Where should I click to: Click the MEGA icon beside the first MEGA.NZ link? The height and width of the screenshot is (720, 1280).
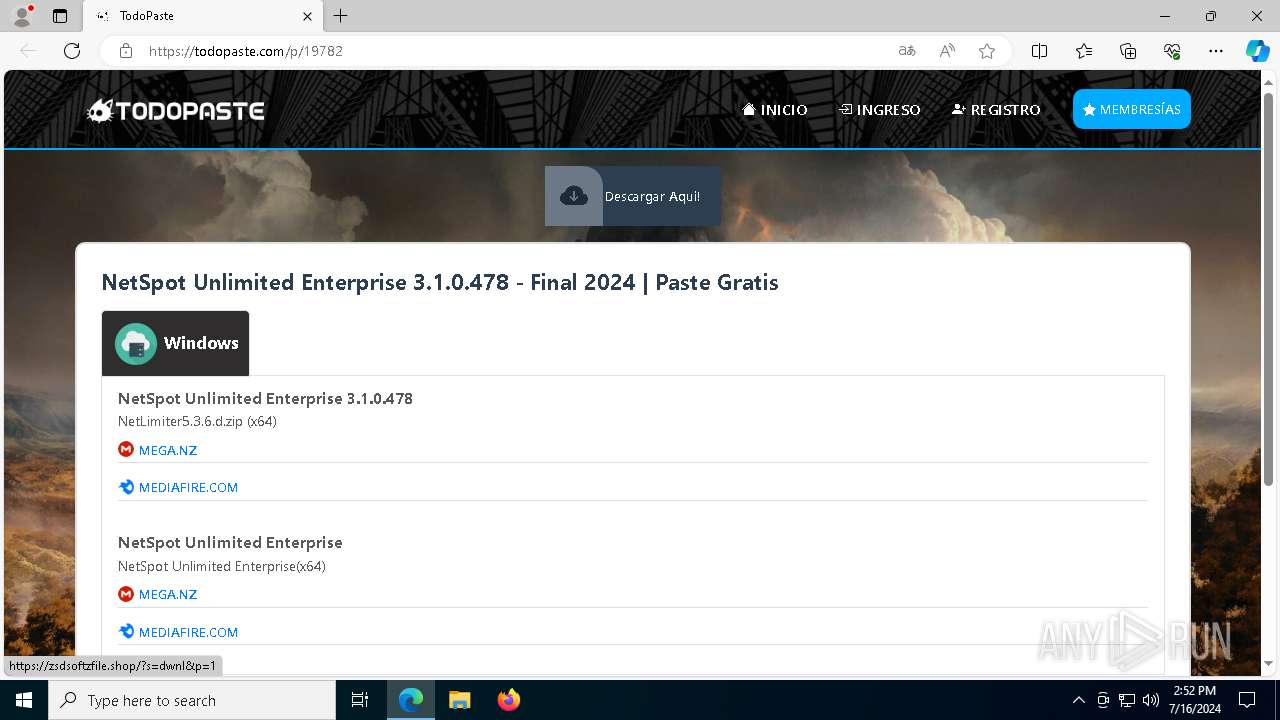126,450
